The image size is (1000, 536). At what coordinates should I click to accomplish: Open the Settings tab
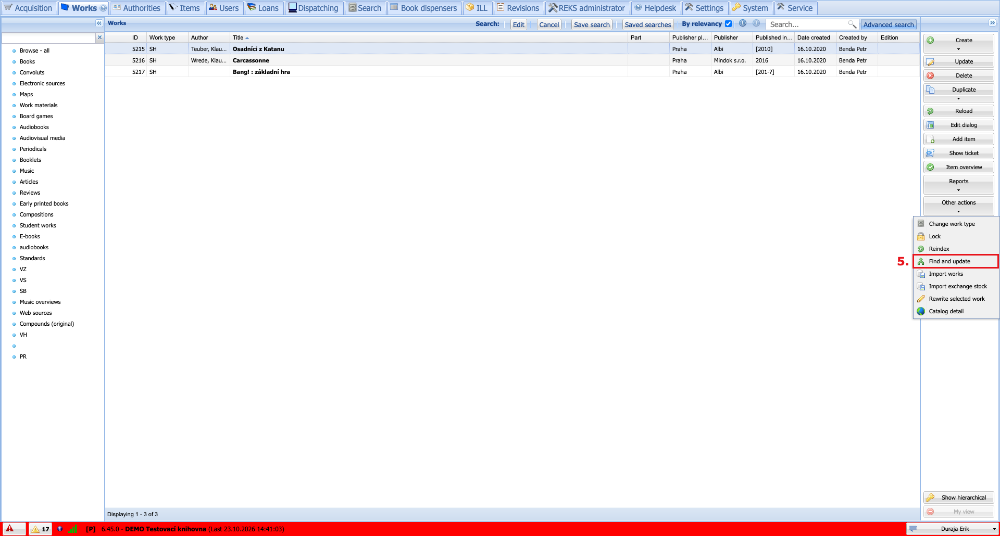[704, 8]
